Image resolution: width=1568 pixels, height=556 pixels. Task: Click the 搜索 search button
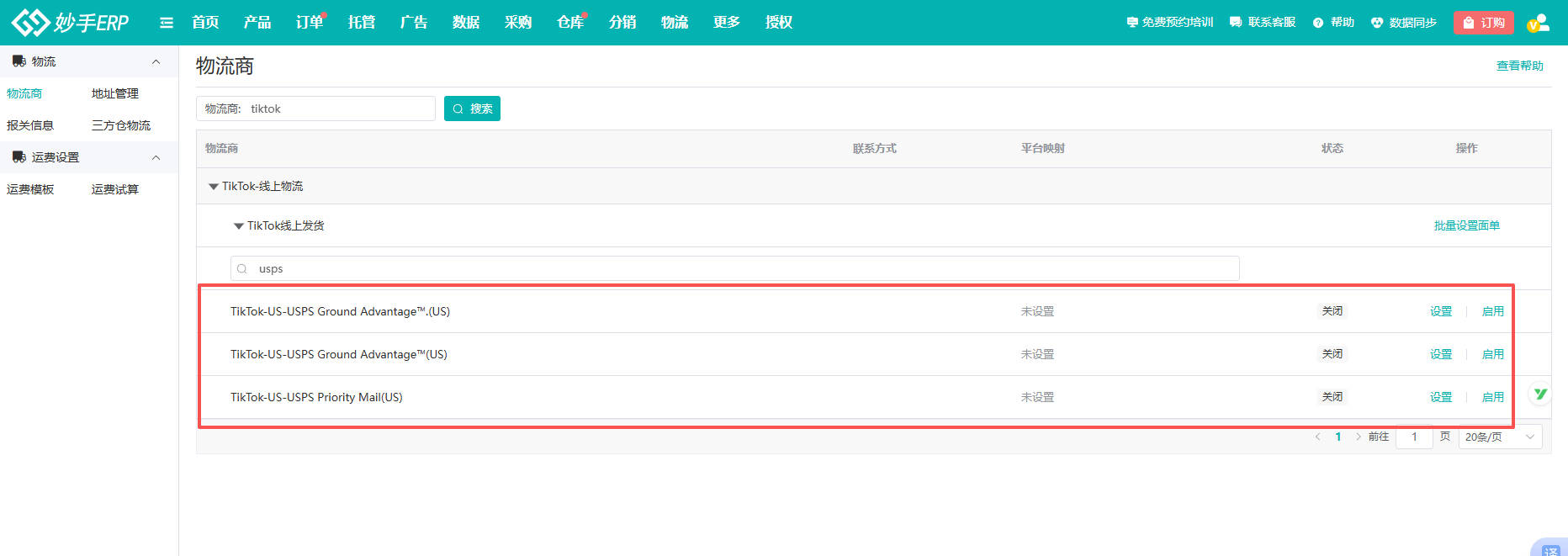point(472,109)
